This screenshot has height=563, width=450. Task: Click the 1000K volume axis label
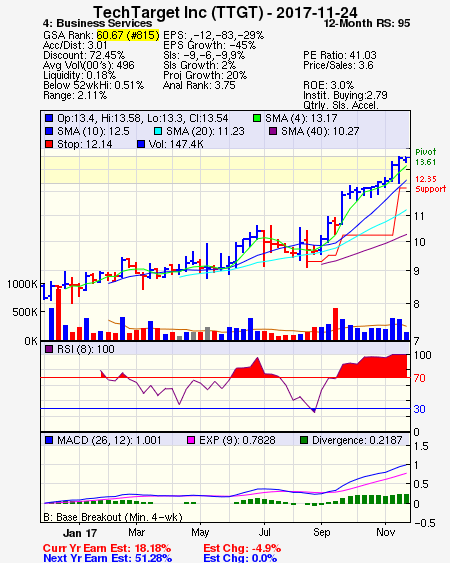pos(22,284)
